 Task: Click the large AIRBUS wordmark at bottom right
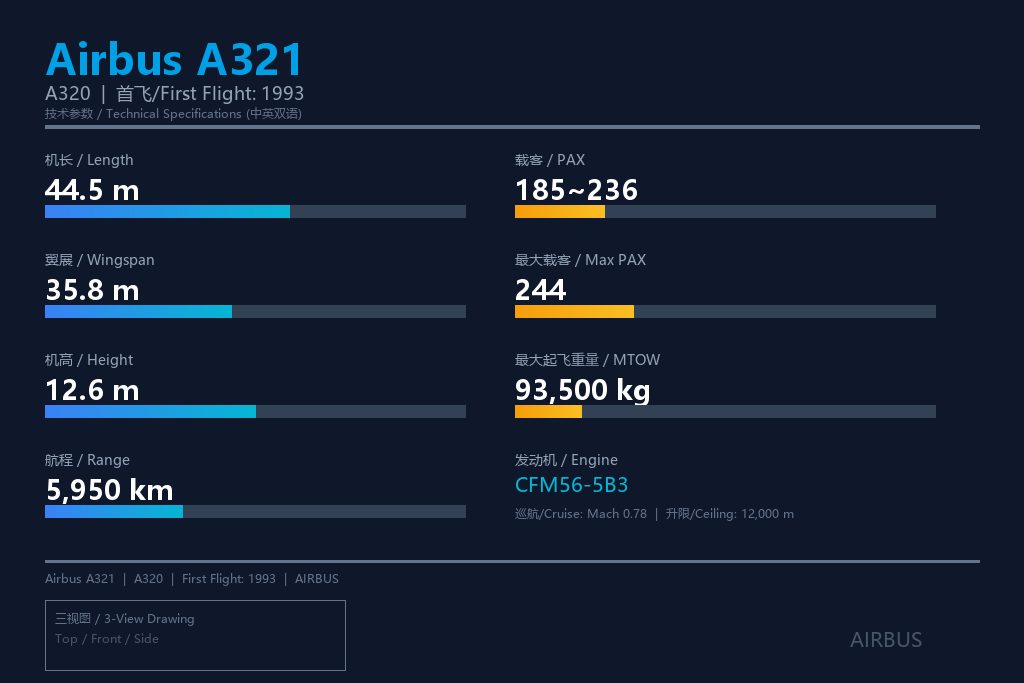click(x=886, y=640)
